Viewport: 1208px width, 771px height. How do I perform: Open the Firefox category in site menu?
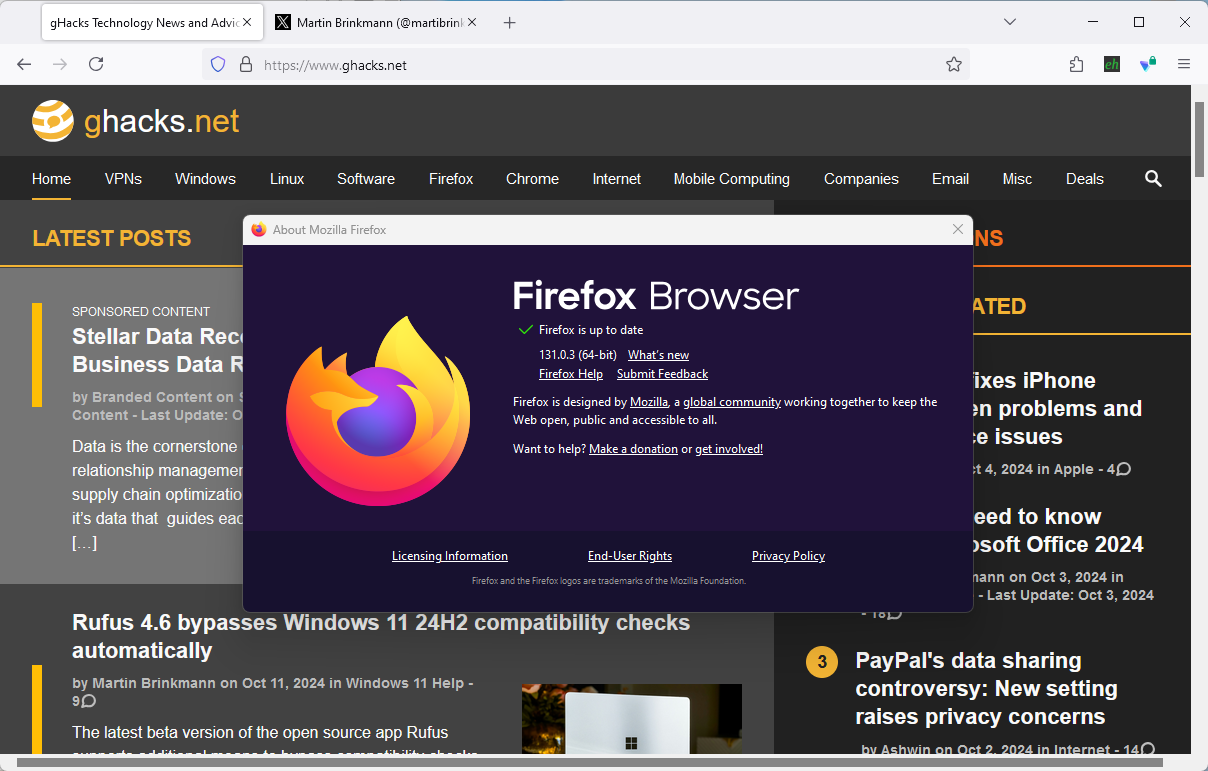pyautogui.click(x=451, y=179)
